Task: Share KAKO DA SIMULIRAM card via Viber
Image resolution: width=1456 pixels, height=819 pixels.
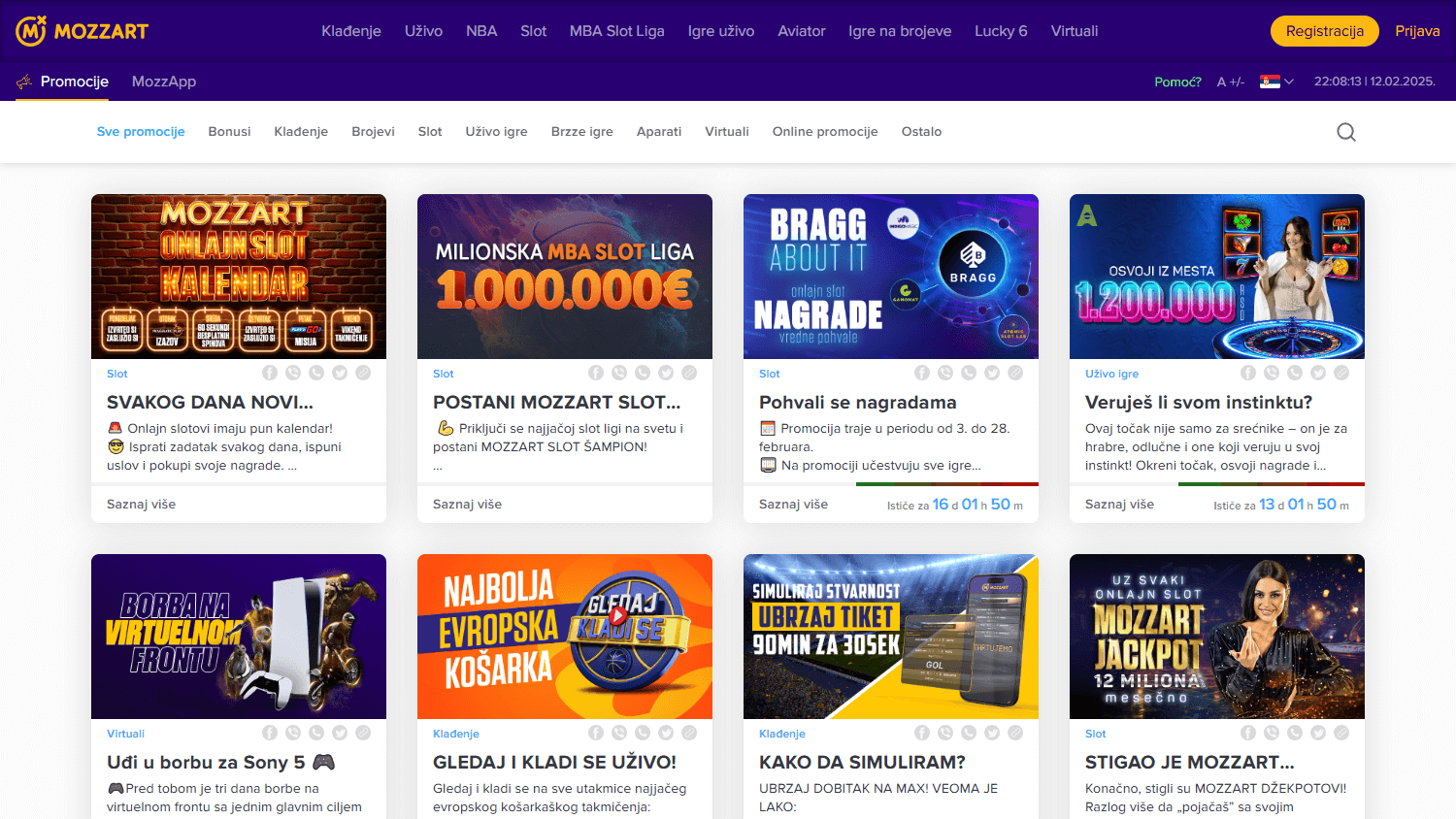Action: point(945,733)
